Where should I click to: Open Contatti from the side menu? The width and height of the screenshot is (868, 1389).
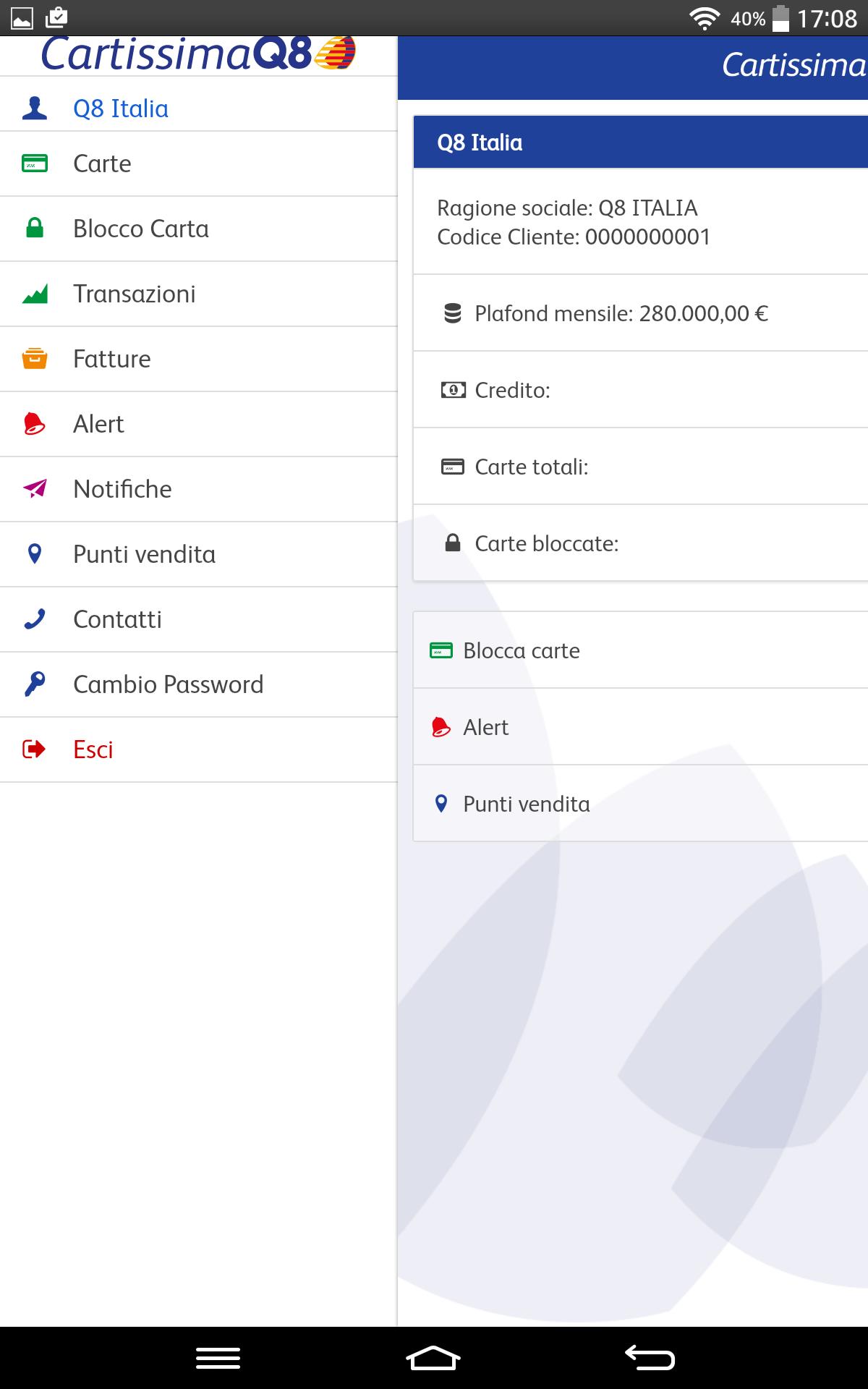pos(199,620)
